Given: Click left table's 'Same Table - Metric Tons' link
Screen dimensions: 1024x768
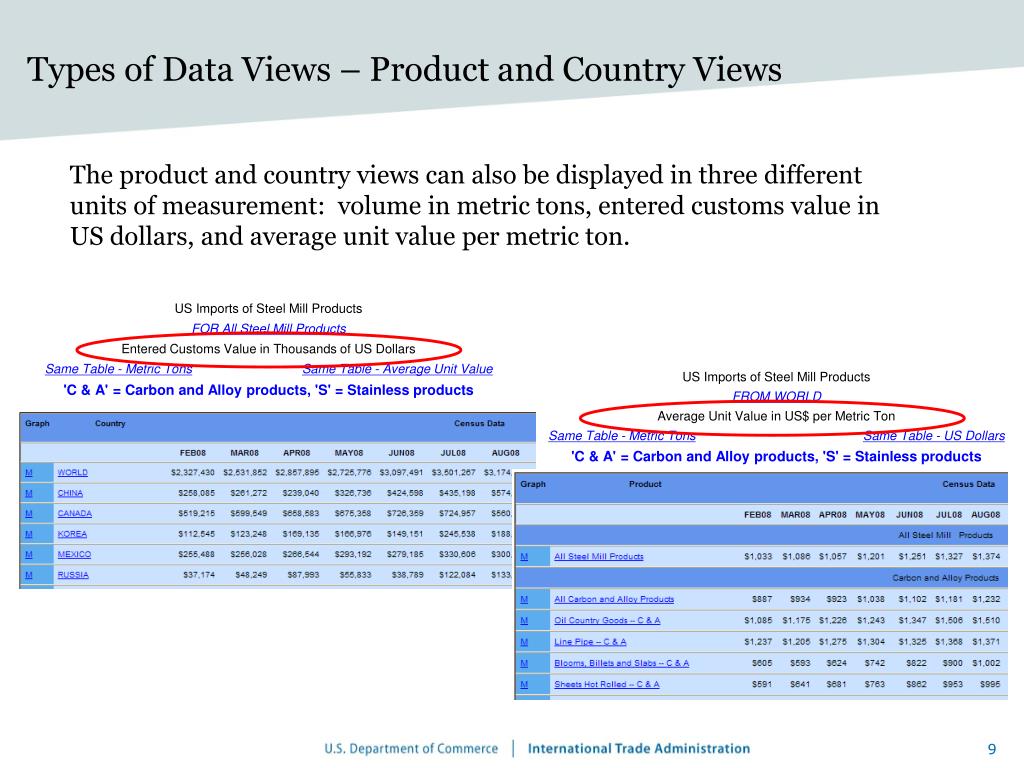Looking at the screenshot, I should pyautogui.click(x=119, y=369).
